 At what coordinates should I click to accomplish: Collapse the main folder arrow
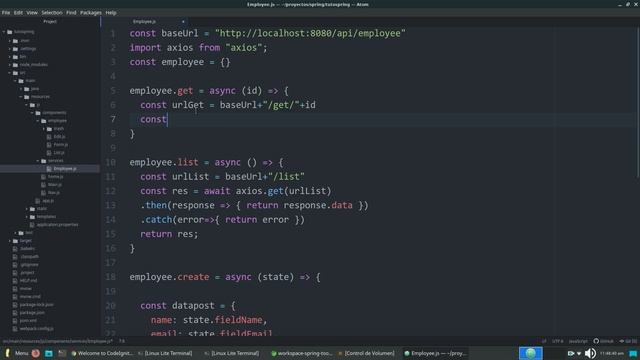click(x=16, y=81)
